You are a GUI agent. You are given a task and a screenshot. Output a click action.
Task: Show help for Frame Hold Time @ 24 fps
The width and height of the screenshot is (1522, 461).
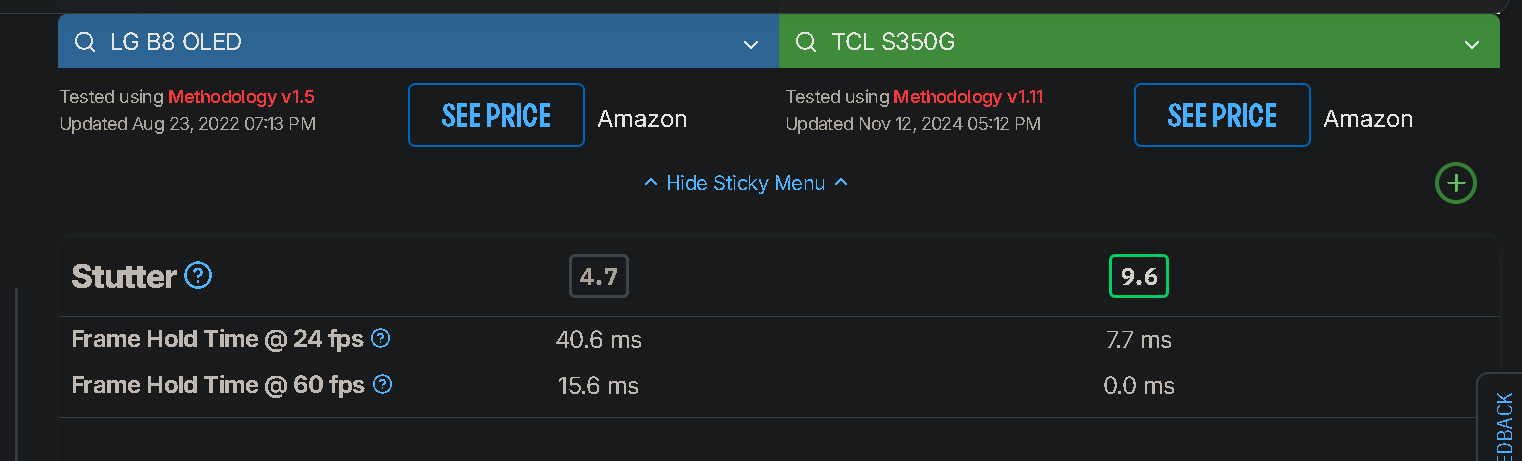(380, 339)
